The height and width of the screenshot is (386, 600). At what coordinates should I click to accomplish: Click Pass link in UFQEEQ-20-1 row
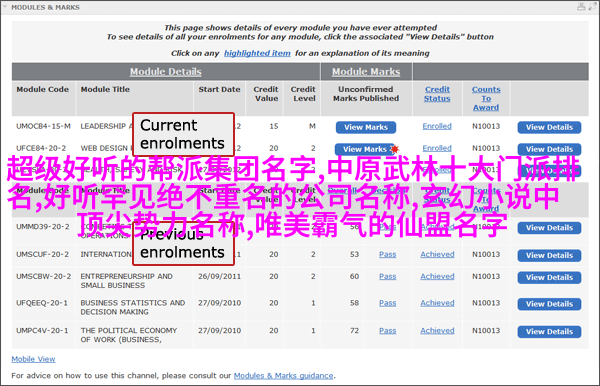pos(388,303)
